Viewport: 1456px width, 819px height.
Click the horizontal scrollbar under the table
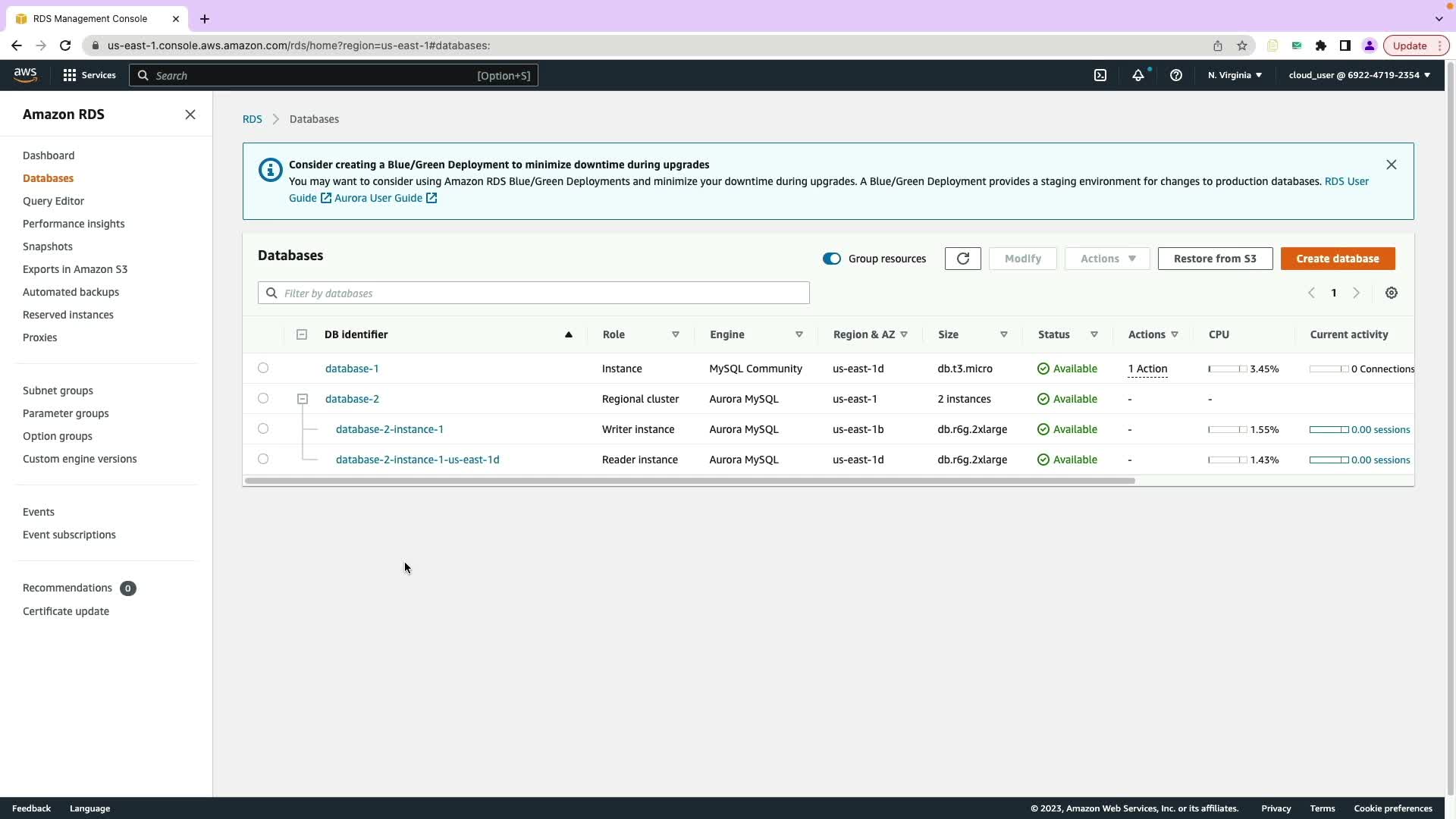pyautogui.click(x=689, y=481)
